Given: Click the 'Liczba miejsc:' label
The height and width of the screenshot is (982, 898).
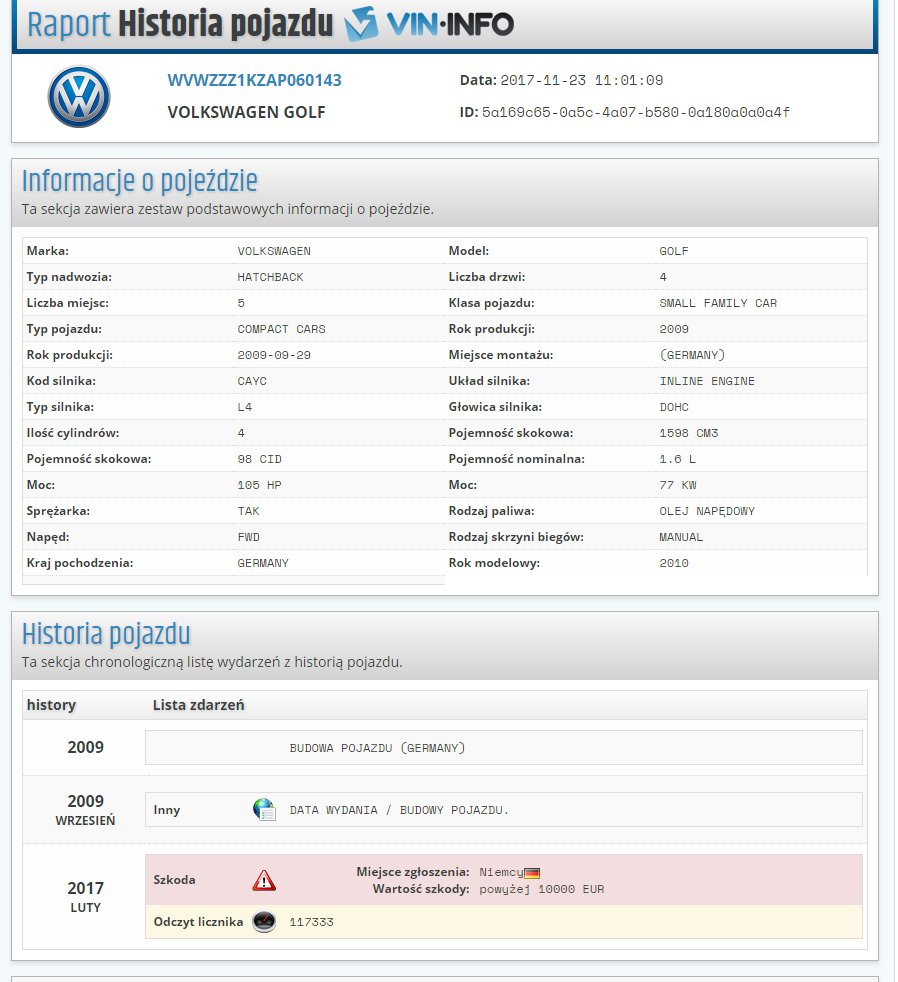Looking at the screenshot, I should click(68, 303).
